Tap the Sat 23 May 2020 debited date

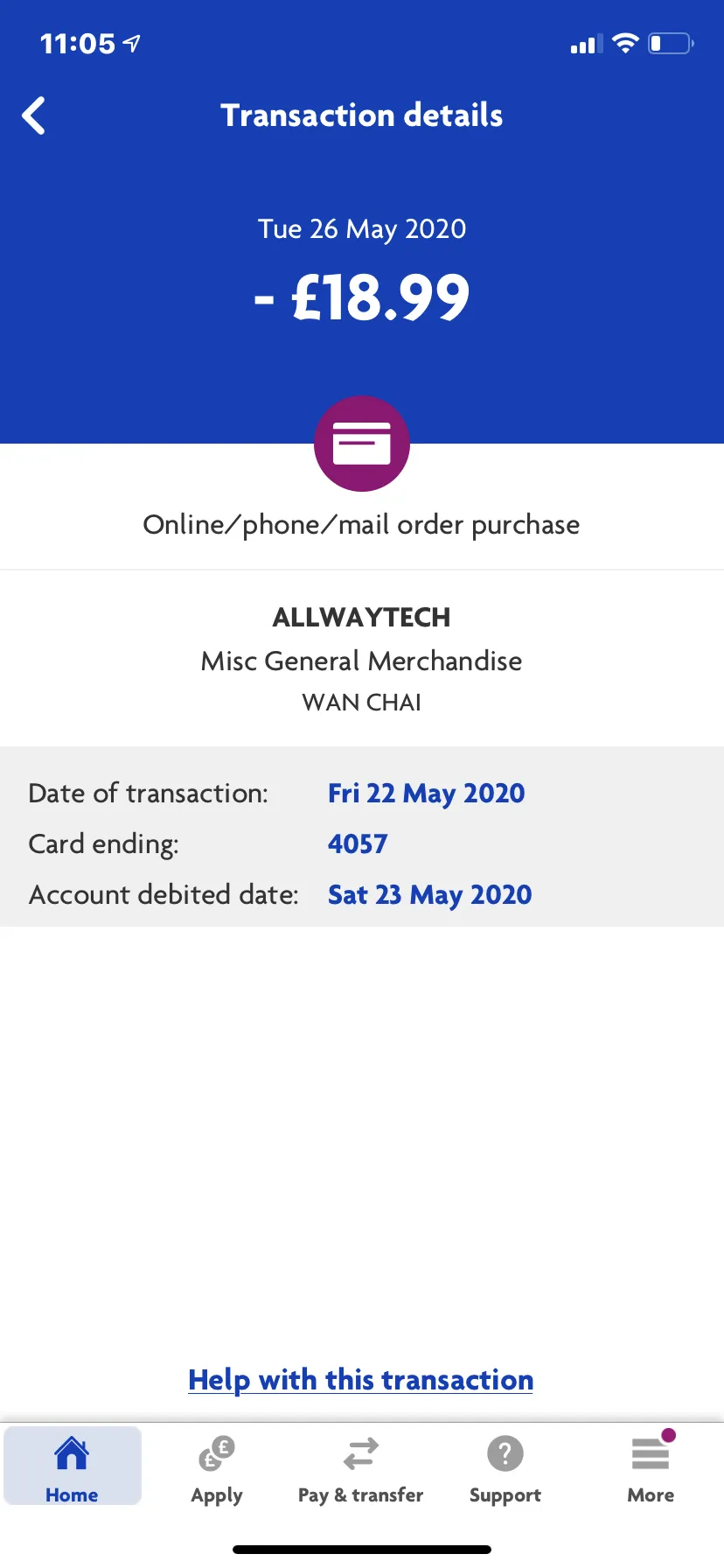430,895
